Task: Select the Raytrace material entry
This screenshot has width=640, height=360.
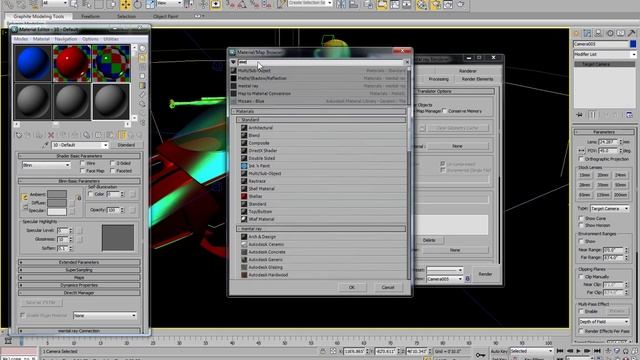Action: [257, 181]
